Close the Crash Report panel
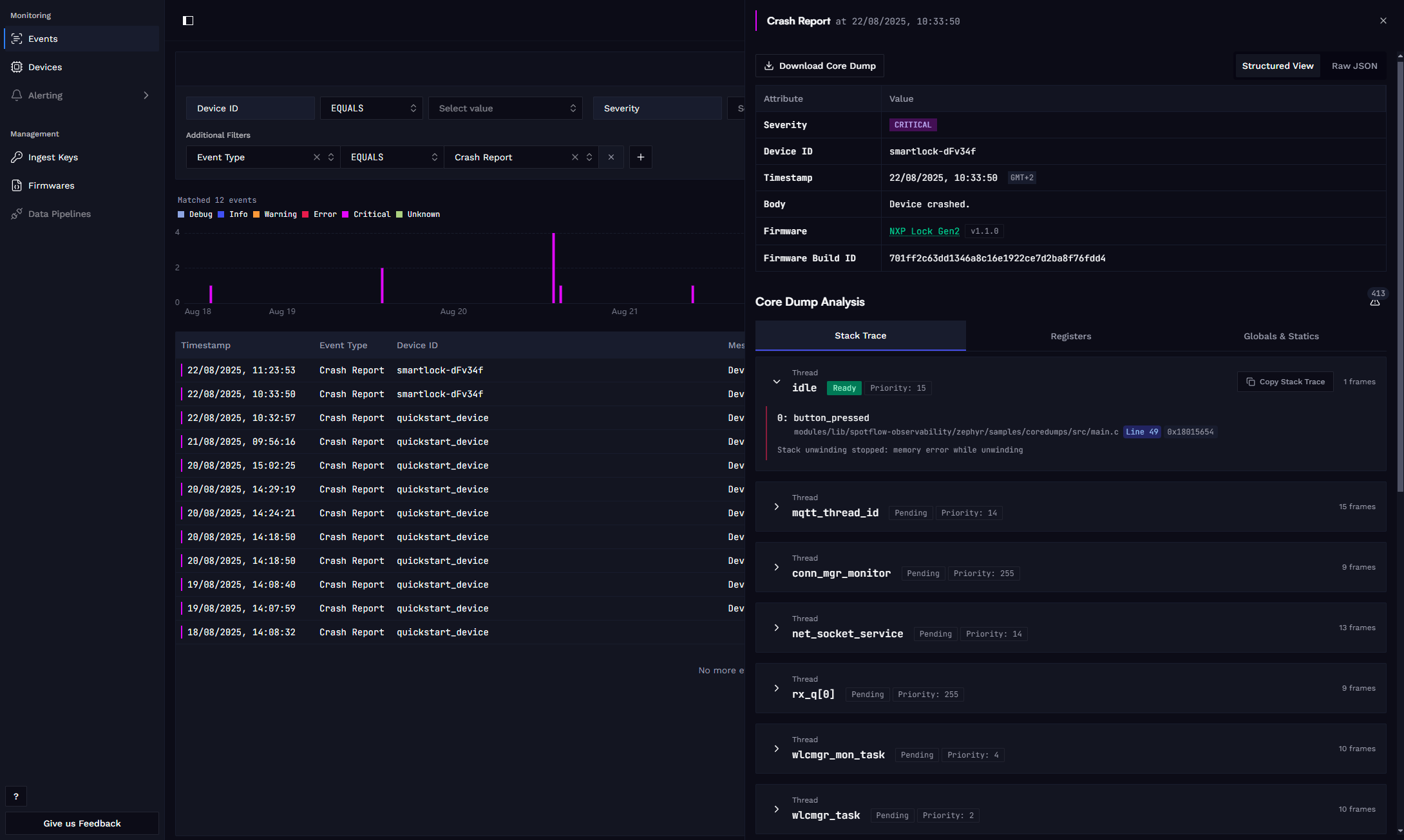This screenshot has height=840, width=1404. tap(1383, 21)
